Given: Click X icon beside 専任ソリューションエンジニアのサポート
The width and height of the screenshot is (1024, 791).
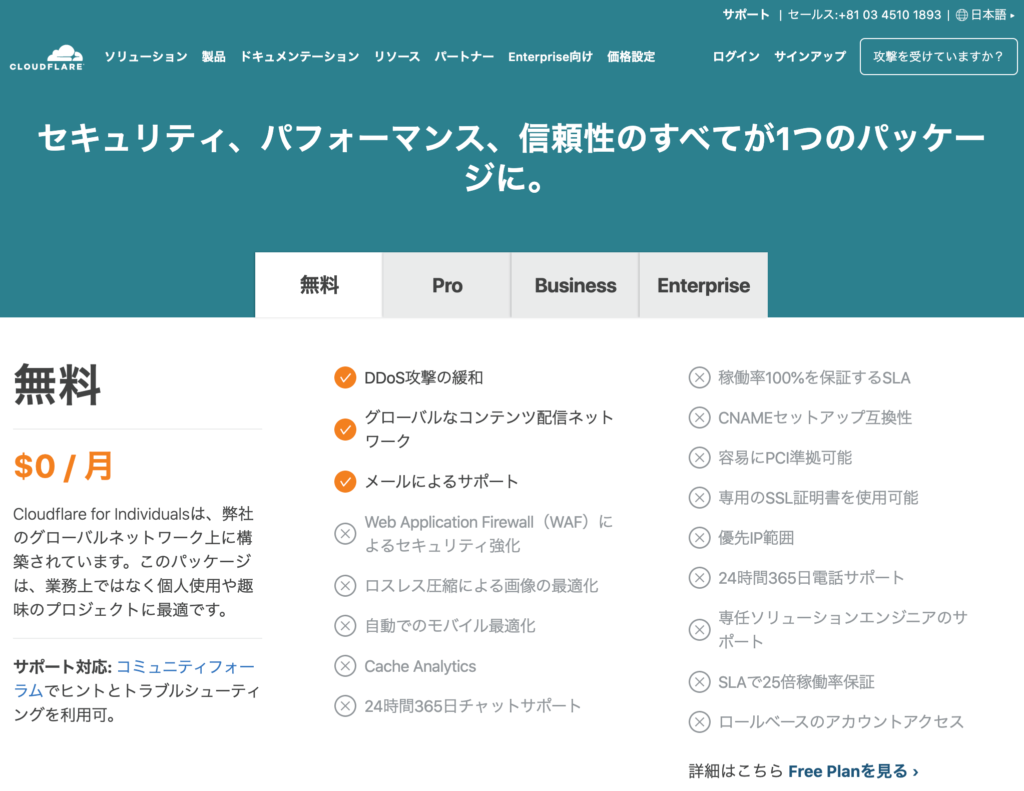Looking at the screenshot, I should (x=699, y=630).
